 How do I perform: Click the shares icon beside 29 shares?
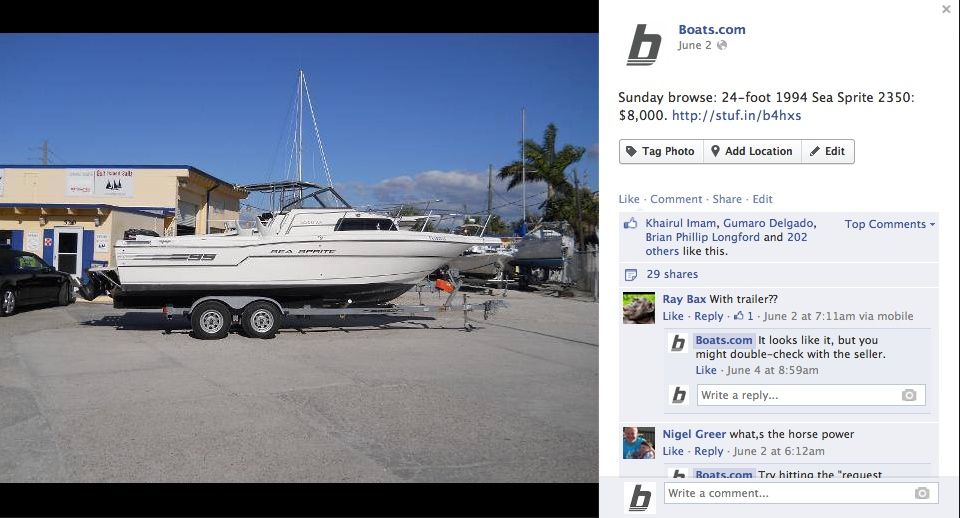pyautogui.click(x=631, y=275)
